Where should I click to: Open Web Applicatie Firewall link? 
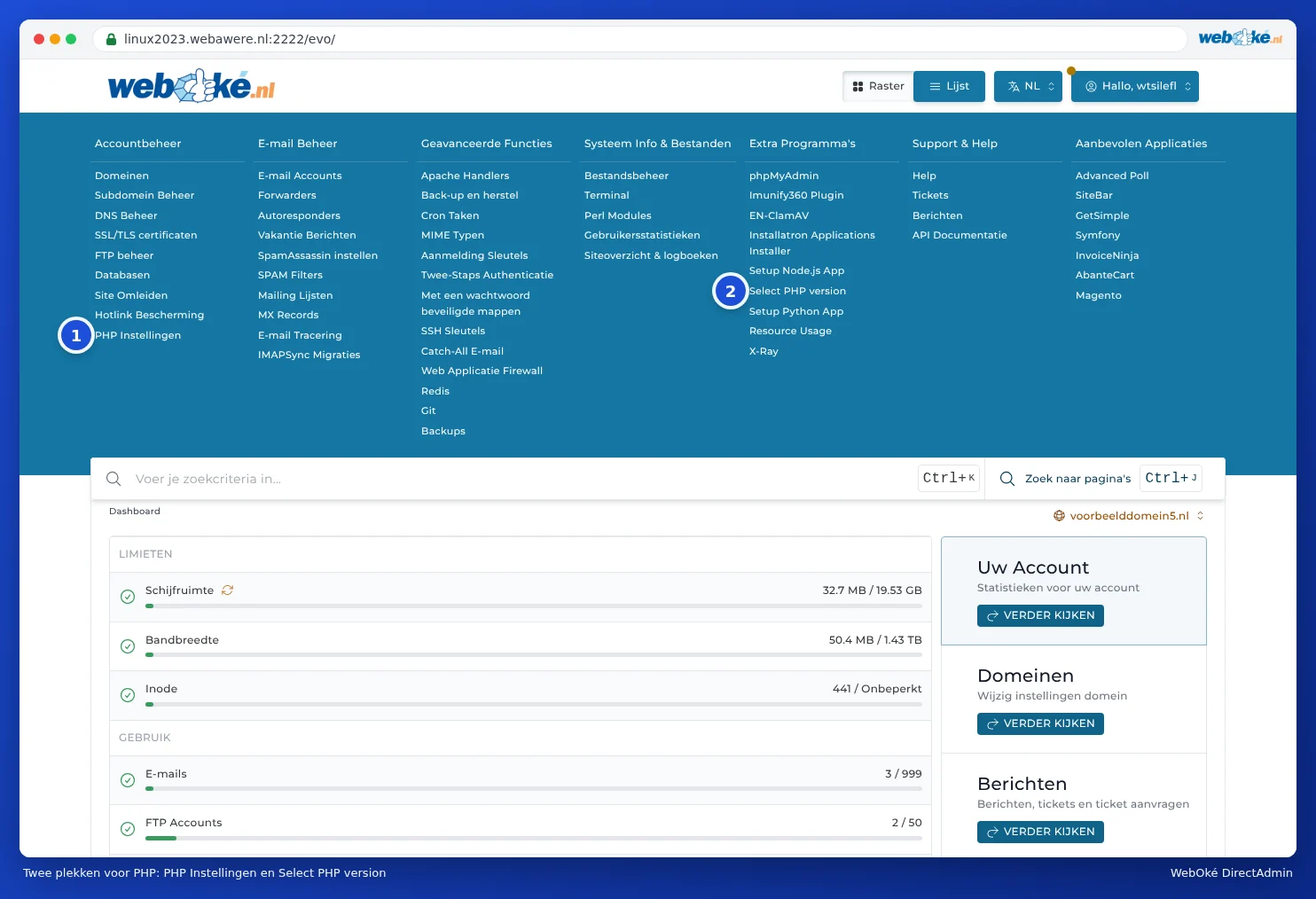click(482, 371)
